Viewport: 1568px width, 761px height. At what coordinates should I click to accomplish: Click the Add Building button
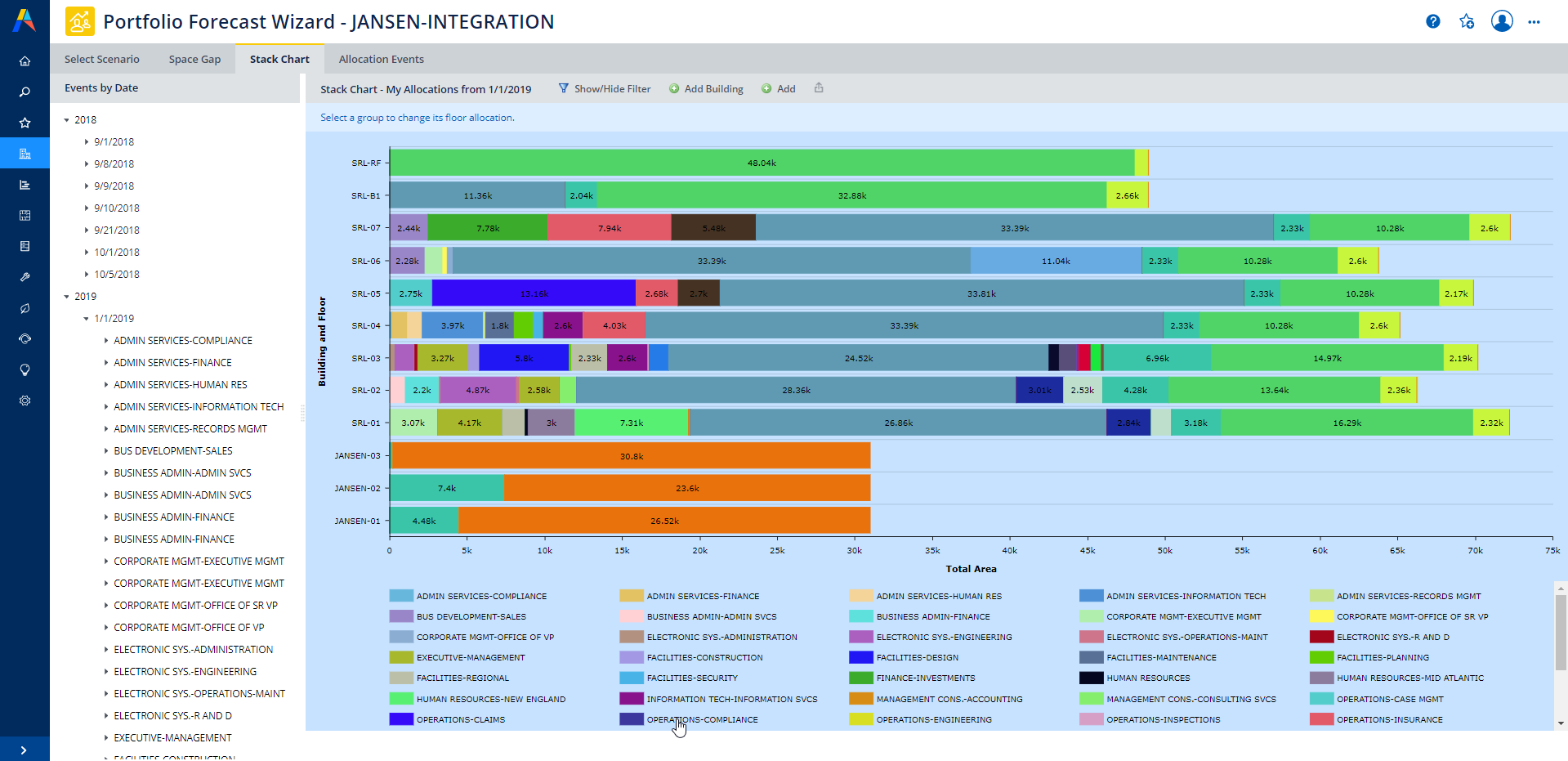706,89
